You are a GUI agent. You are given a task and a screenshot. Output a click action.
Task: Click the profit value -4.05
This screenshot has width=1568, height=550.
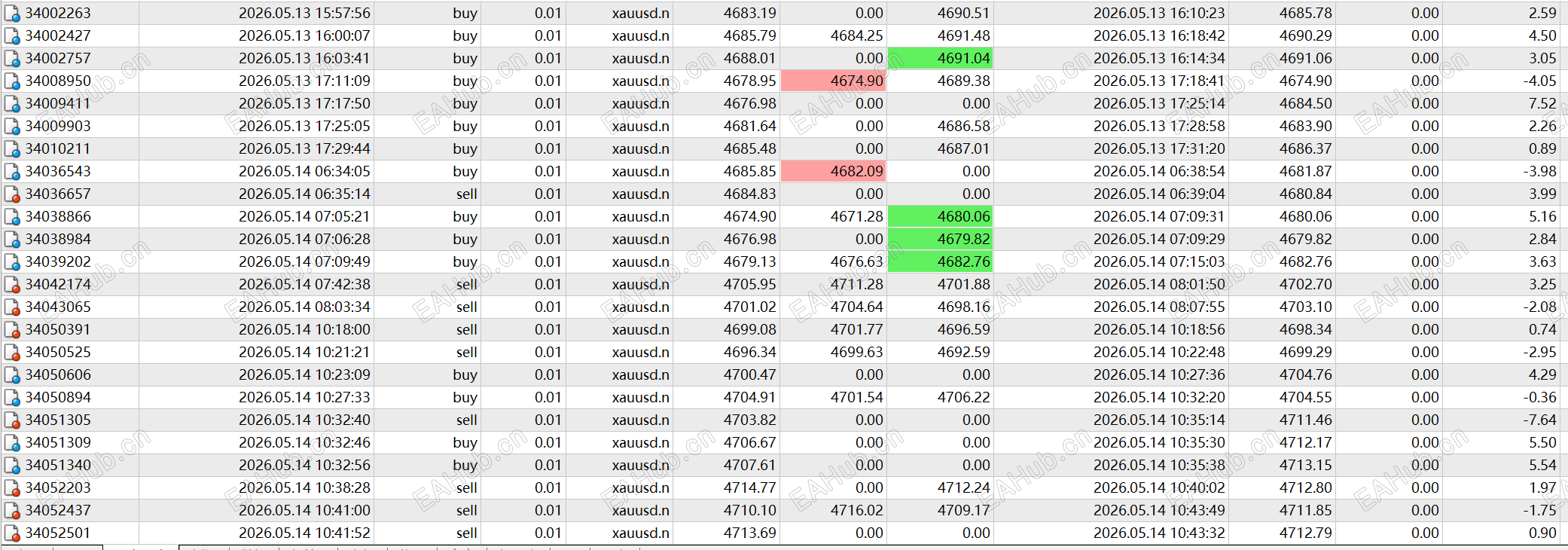point(1539,81)
